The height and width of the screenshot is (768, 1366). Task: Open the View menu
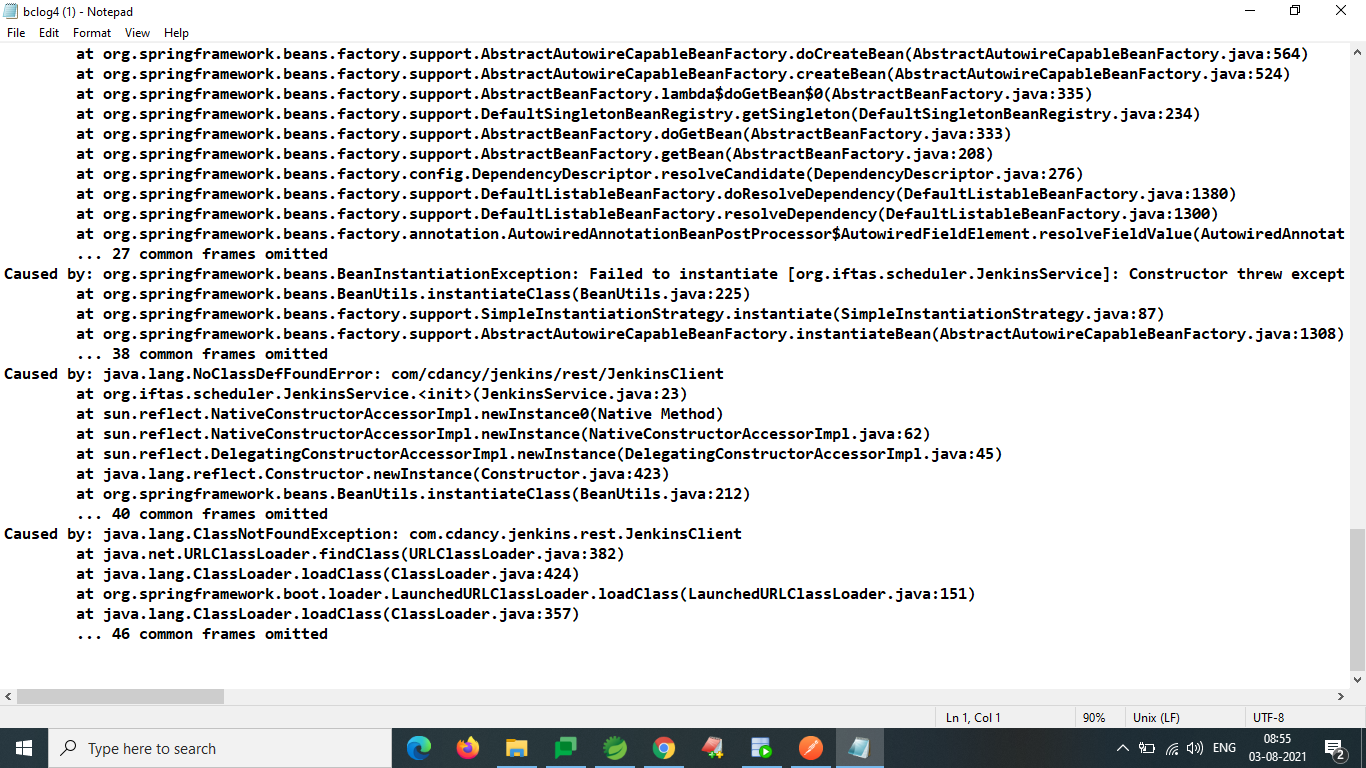click(137, 32)
